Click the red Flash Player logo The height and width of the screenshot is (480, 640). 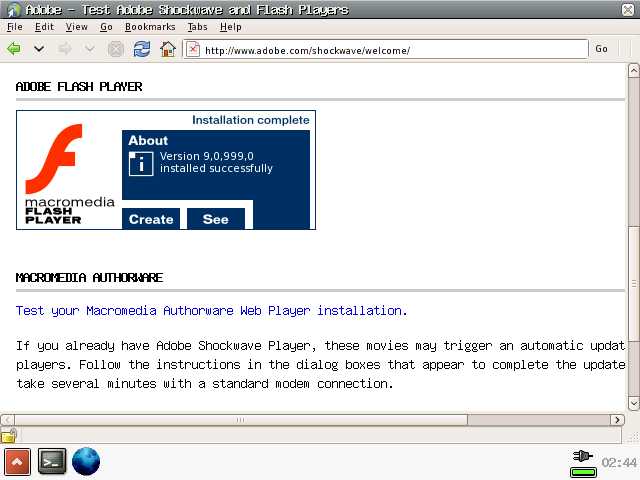click(x=56, y=159)
